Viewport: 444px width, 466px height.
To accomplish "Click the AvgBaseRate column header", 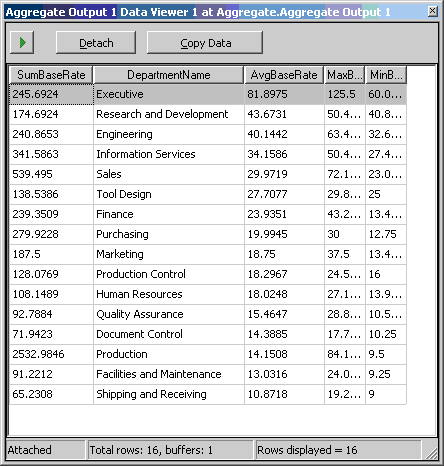I will (284, 75).
